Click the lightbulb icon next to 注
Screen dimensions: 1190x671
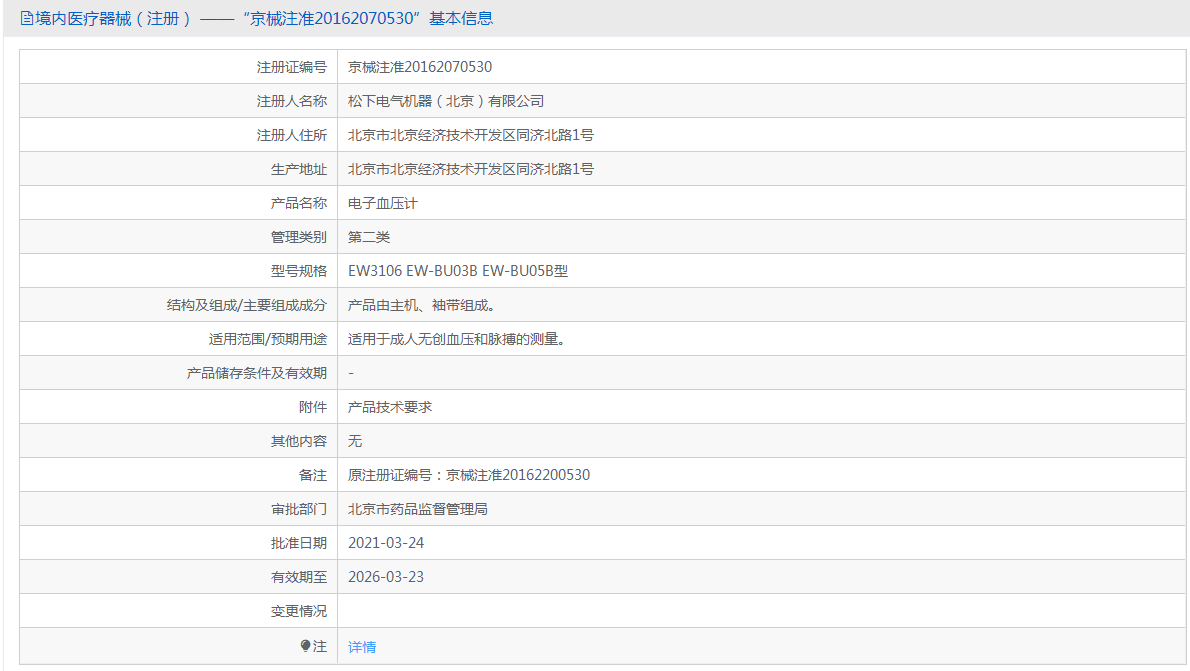point(305,646)
